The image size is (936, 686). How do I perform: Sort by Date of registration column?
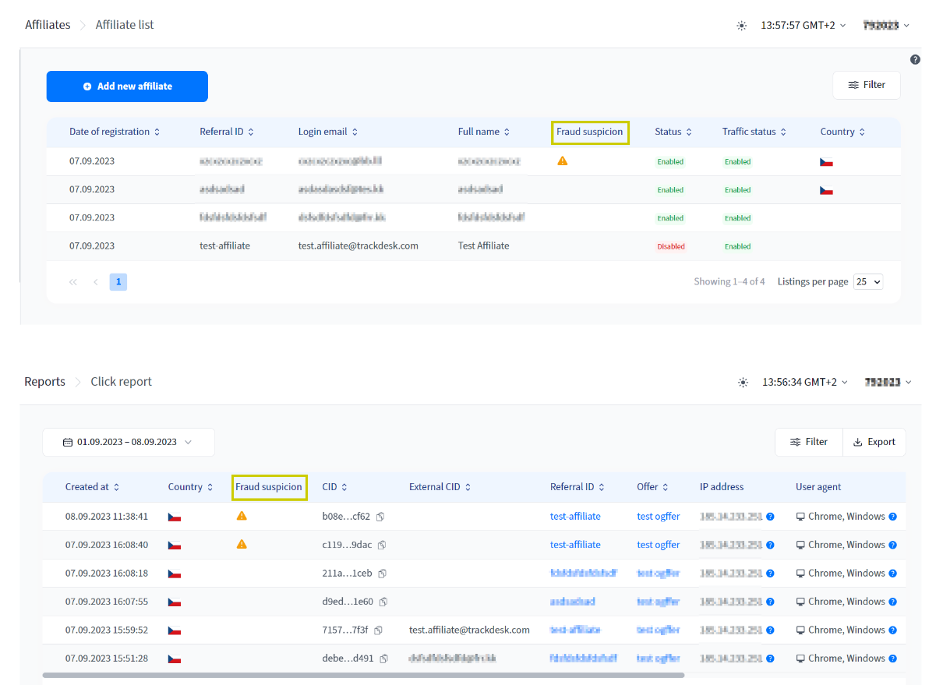[115, 132]
